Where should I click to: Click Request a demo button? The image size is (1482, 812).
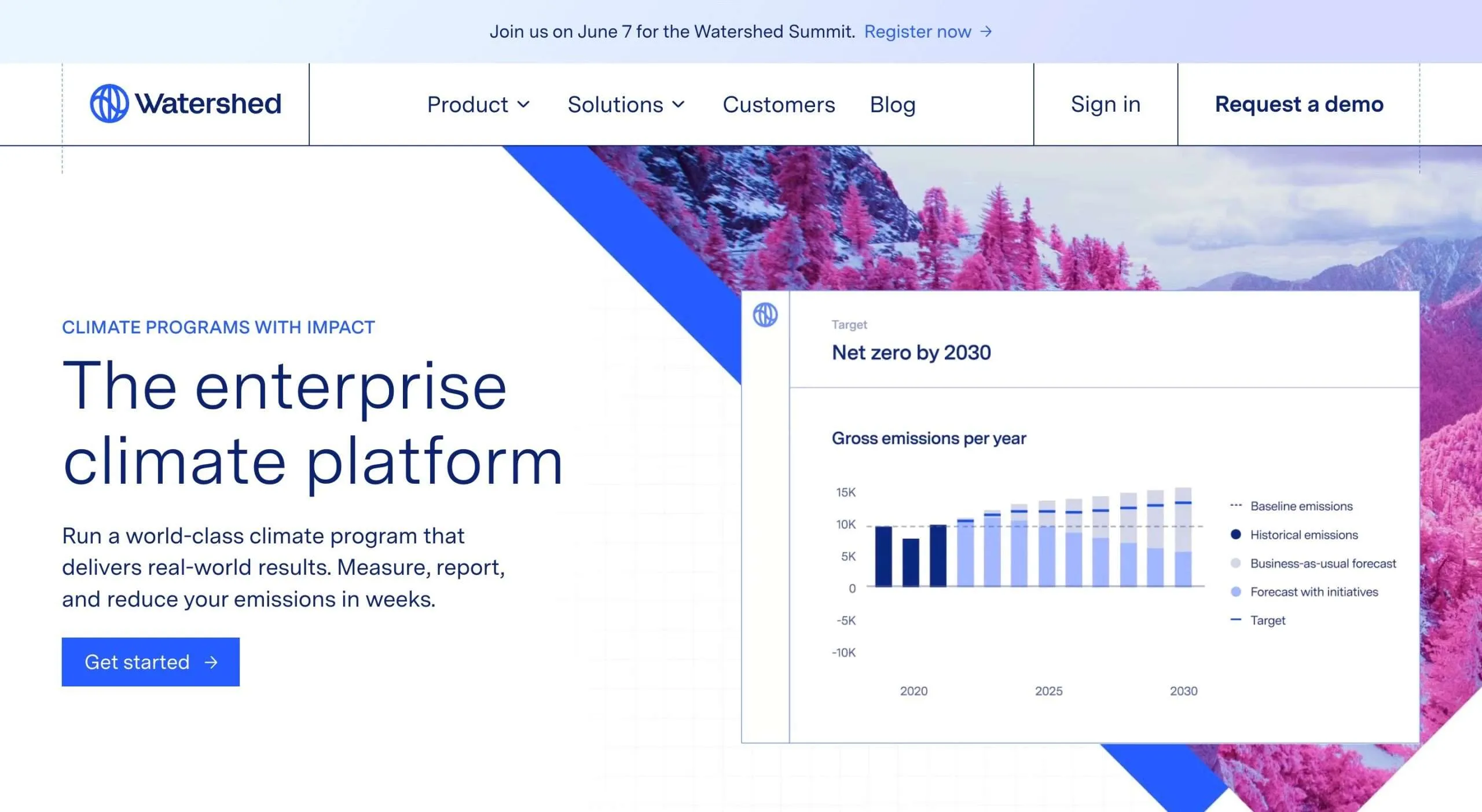click(1299, 104)
